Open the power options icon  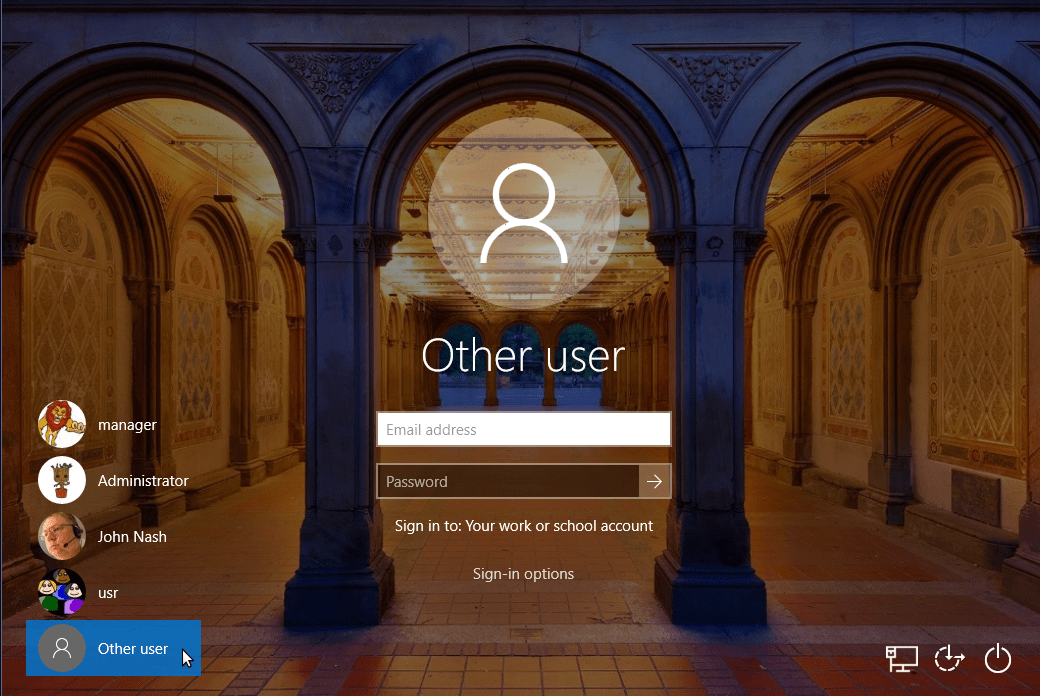pos(997,659)
